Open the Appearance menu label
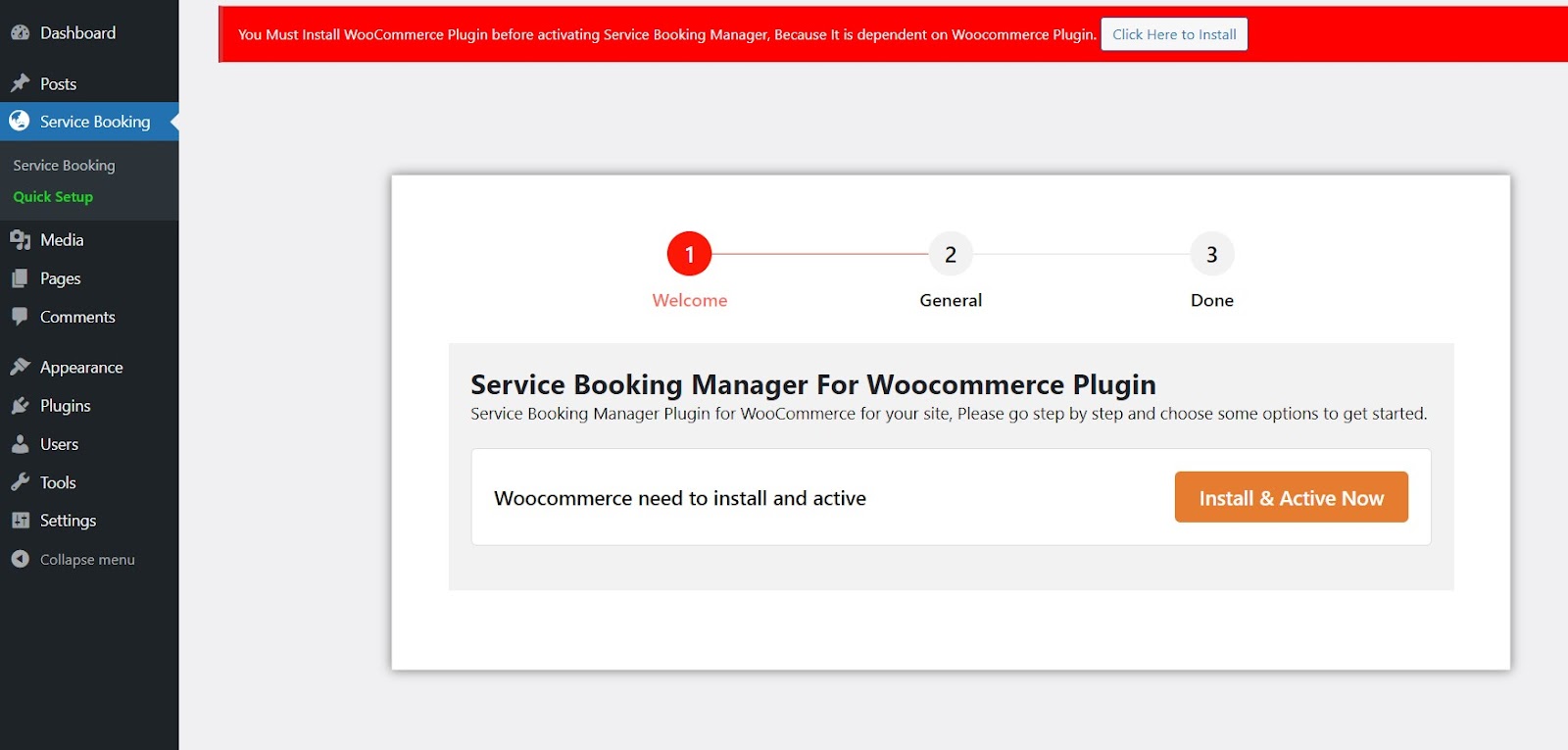This screenshot has height=750, width=1568. click(81, 368)
